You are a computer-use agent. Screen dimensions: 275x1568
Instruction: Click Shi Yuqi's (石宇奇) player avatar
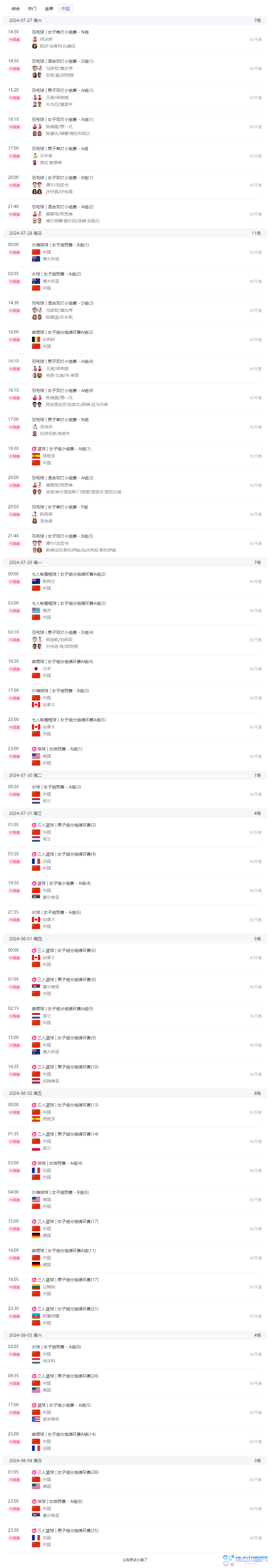click(x=35, y=156)
